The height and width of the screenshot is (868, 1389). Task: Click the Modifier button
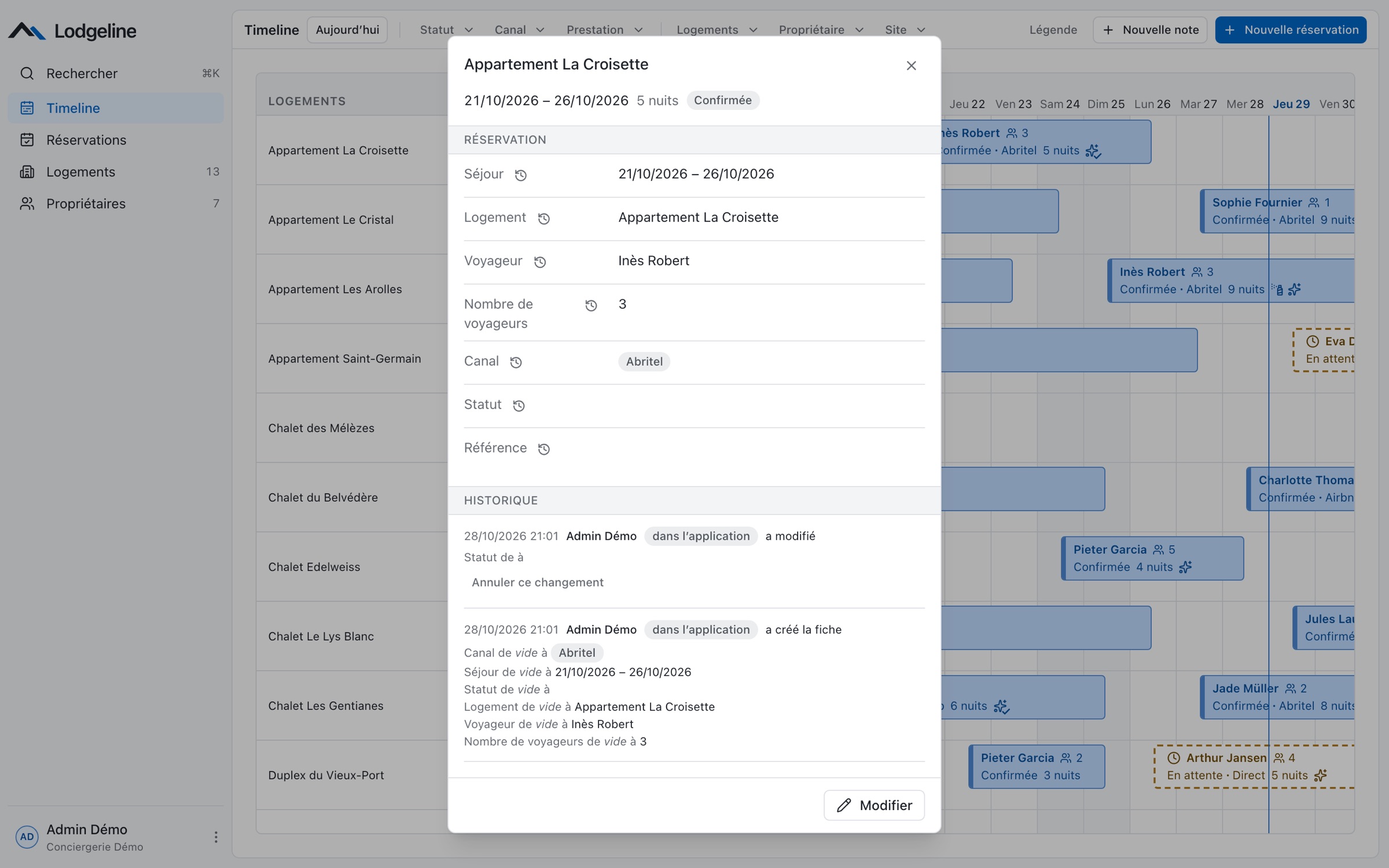[874, 805]
